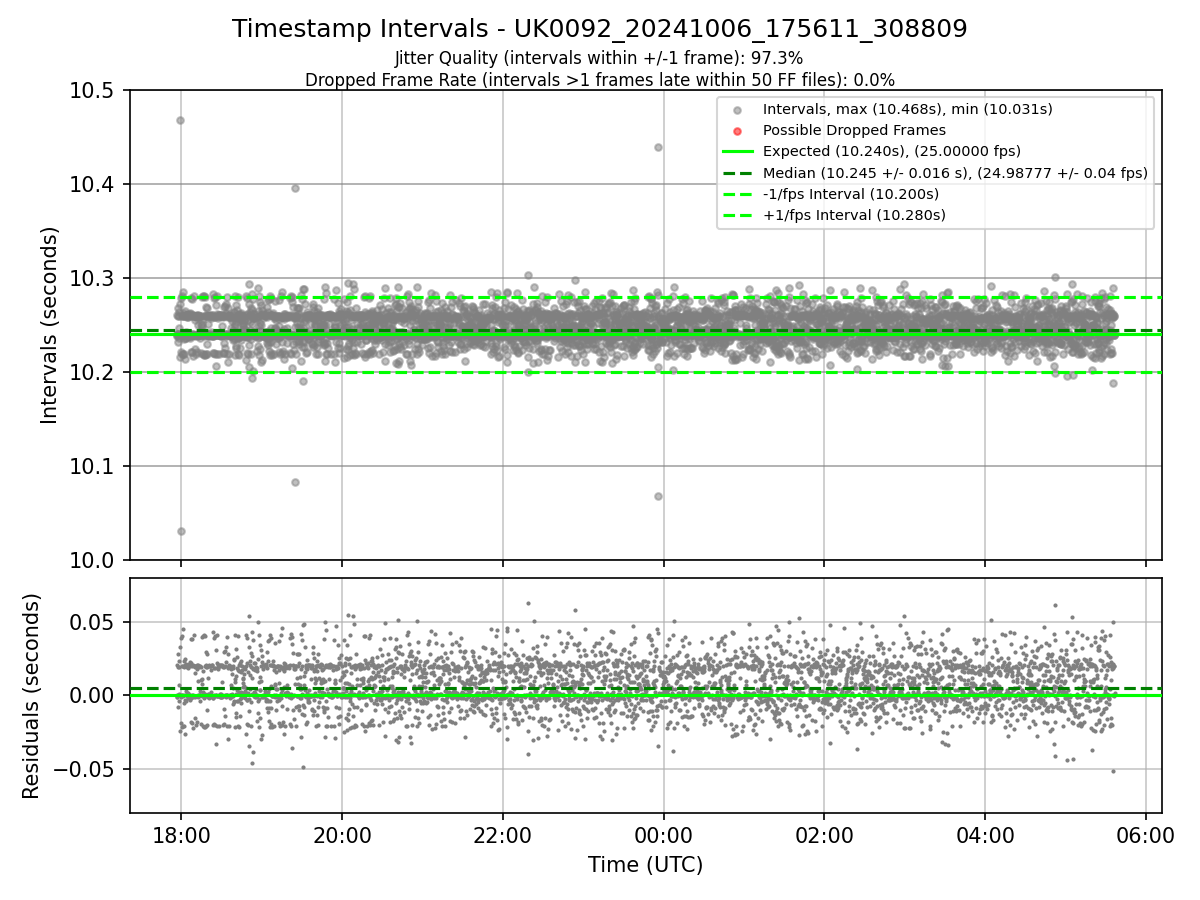Screen dimensions: 1200x900
Task: Click the '00:00' x-axis tick label
Action: 663,834
